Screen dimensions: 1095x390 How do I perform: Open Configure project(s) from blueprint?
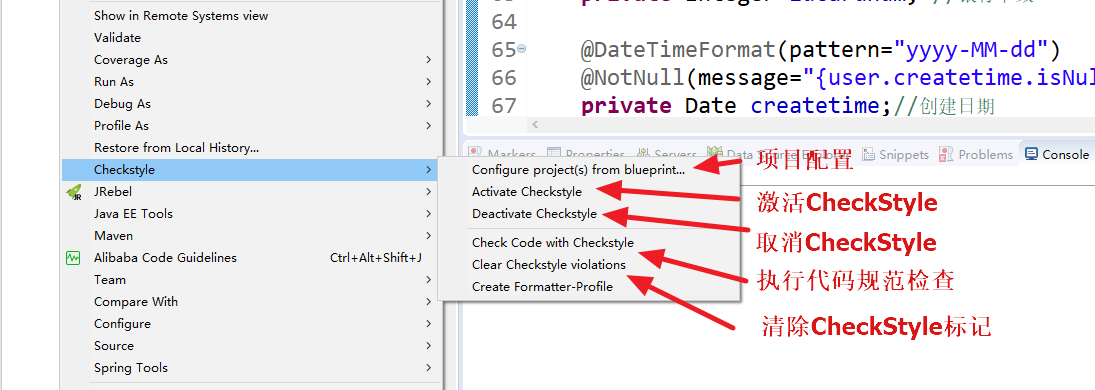(x=579, y=170)
